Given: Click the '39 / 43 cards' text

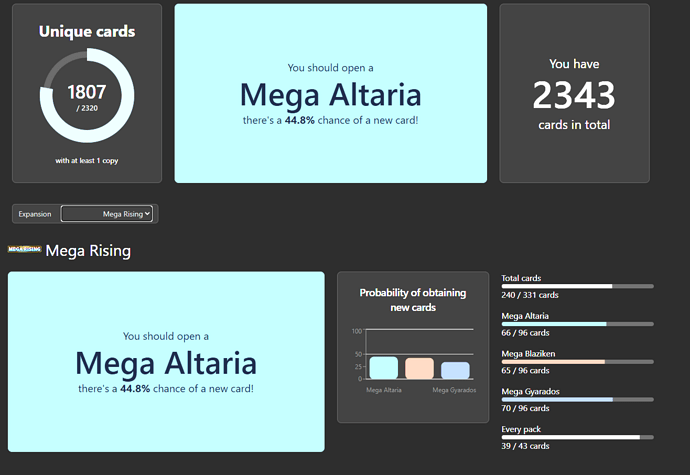Looking at the screenshot, I should coord(525,446).
